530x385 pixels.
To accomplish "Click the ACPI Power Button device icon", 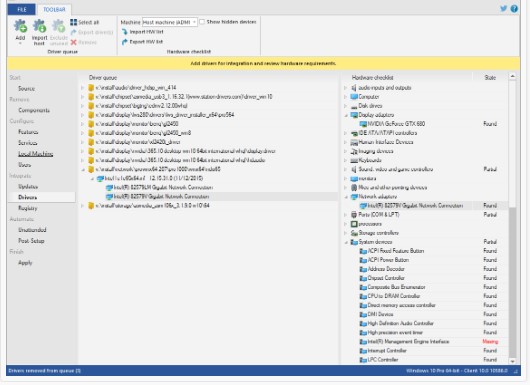I will 363,260.
